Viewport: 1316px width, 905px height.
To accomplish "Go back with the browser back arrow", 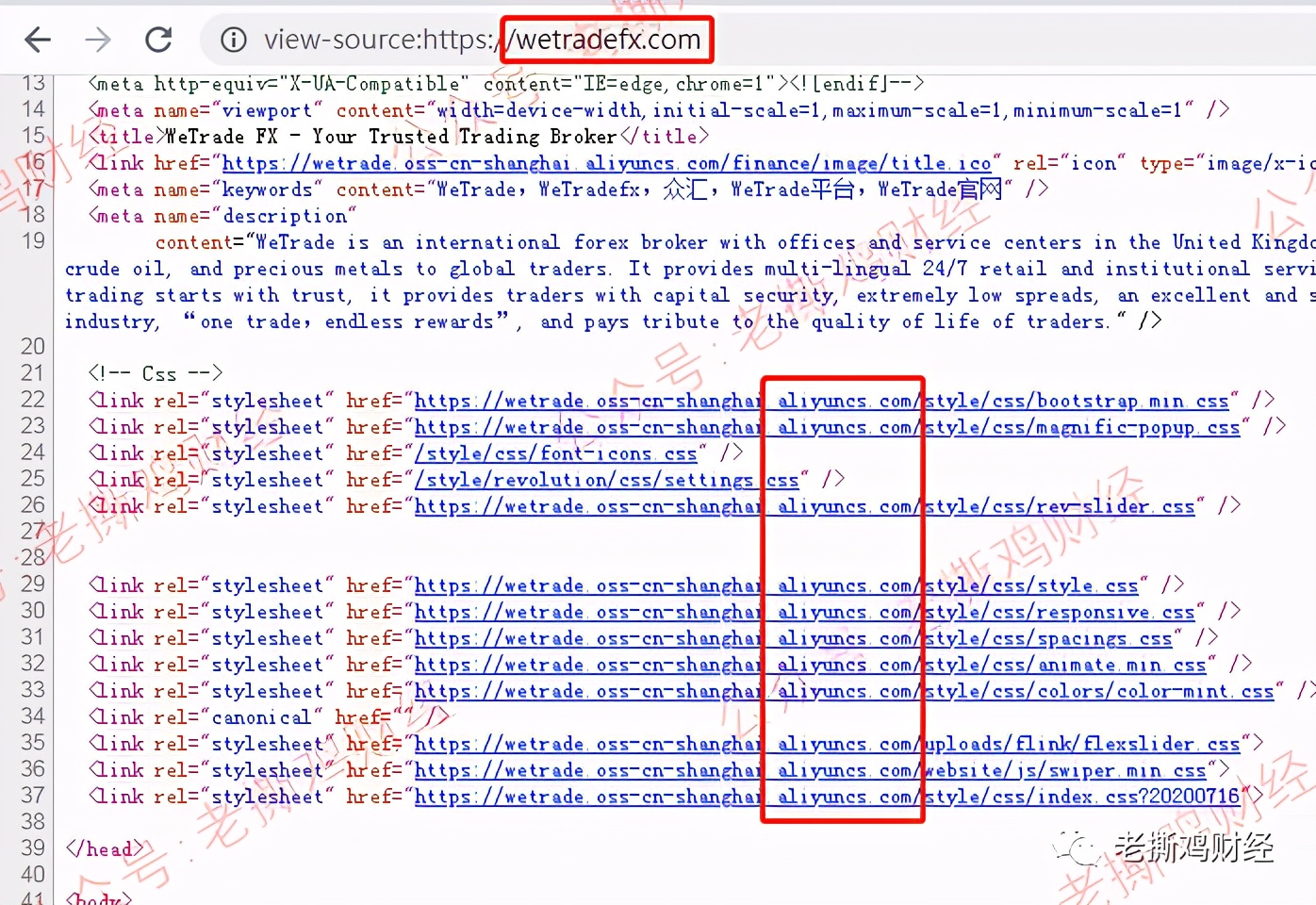I will pos(38,40).
